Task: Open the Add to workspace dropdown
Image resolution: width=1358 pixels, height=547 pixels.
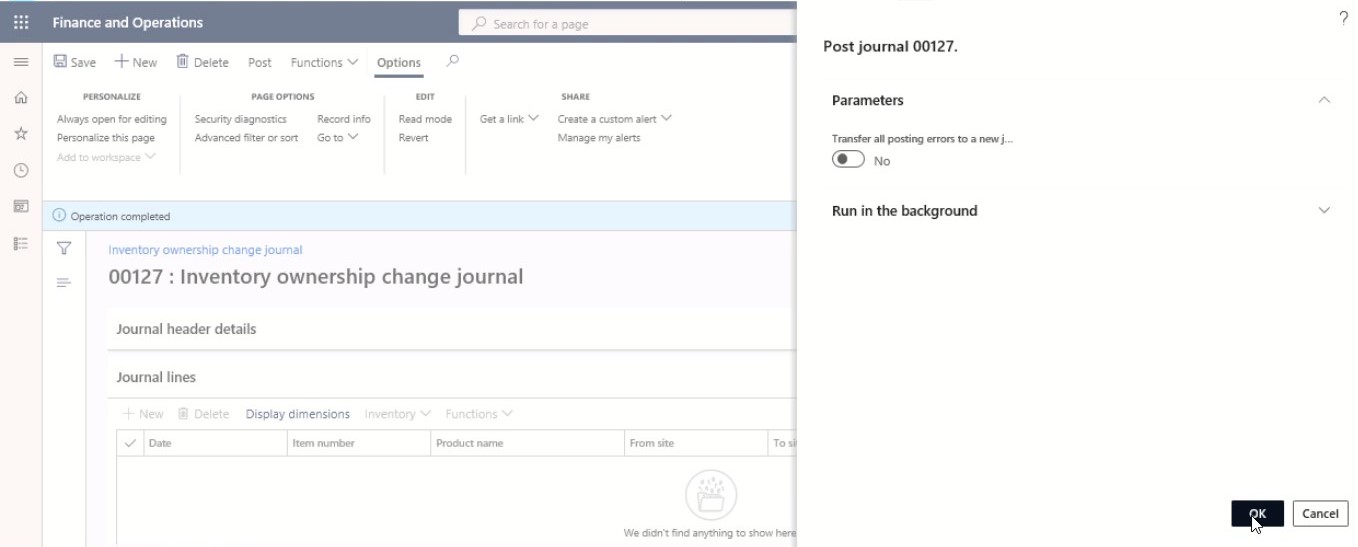Action: [106, 157]
